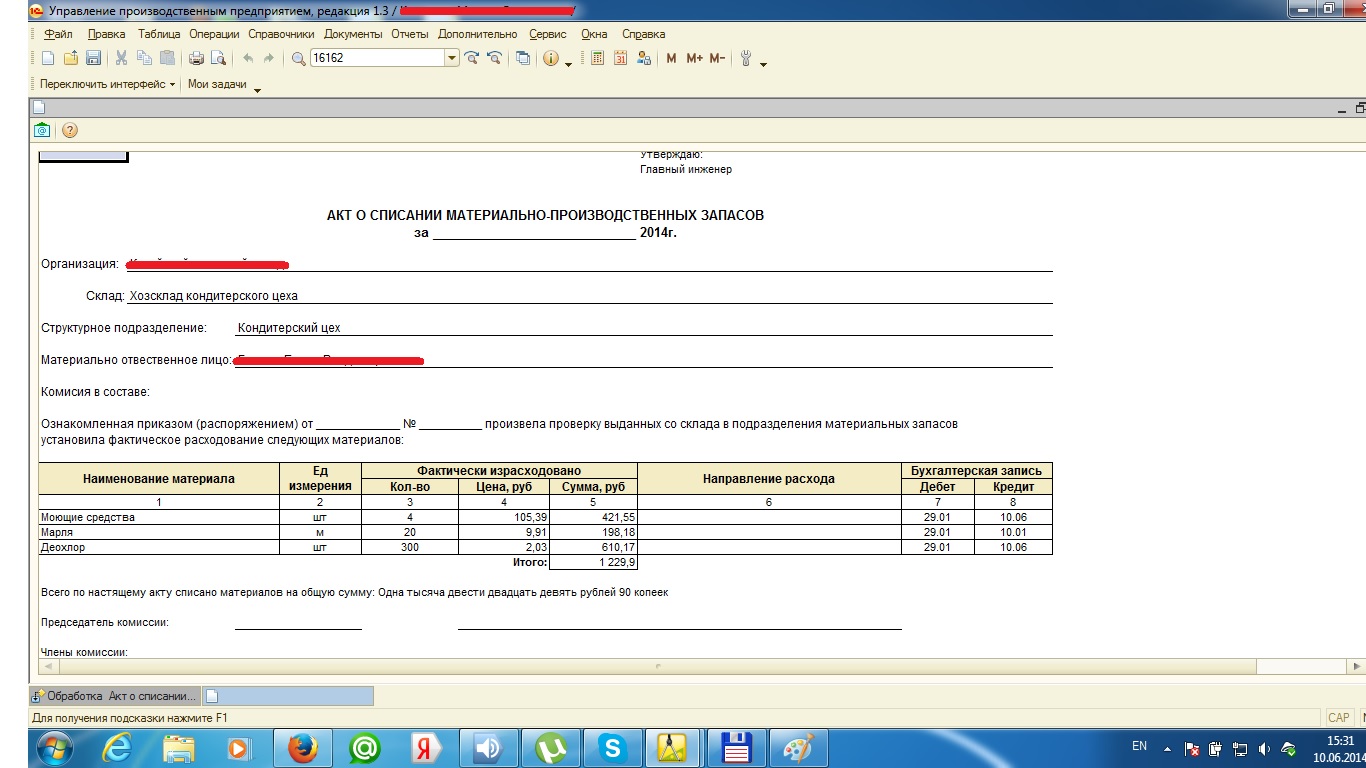Image resolution: width=1366 pixels, height=768 pixels.
Task: Click the magnifier search icon beside 16162
Action: (x=298, y=58)
